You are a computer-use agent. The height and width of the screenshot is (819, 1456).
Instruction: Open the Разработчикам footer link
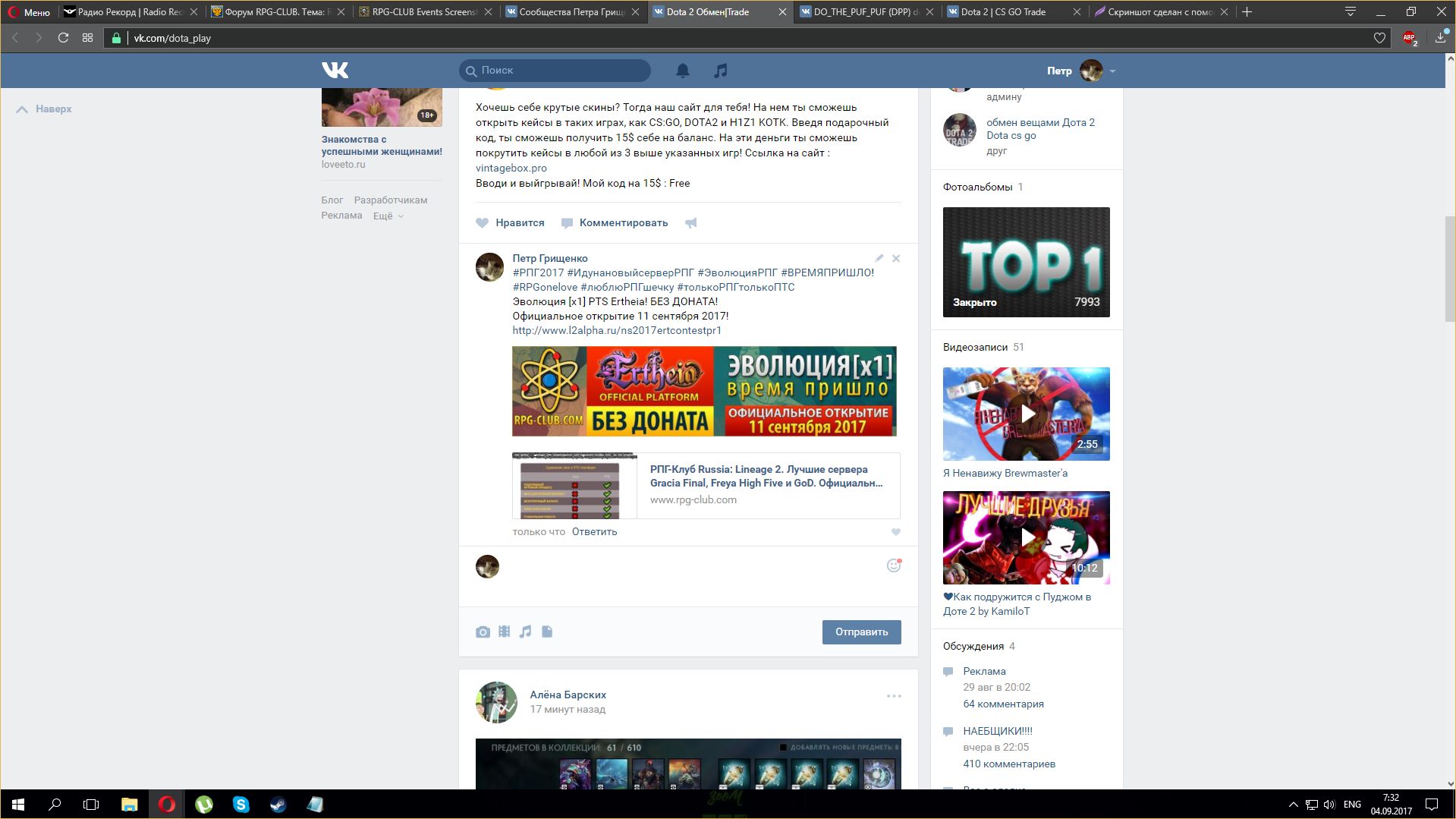click(391, 200)
